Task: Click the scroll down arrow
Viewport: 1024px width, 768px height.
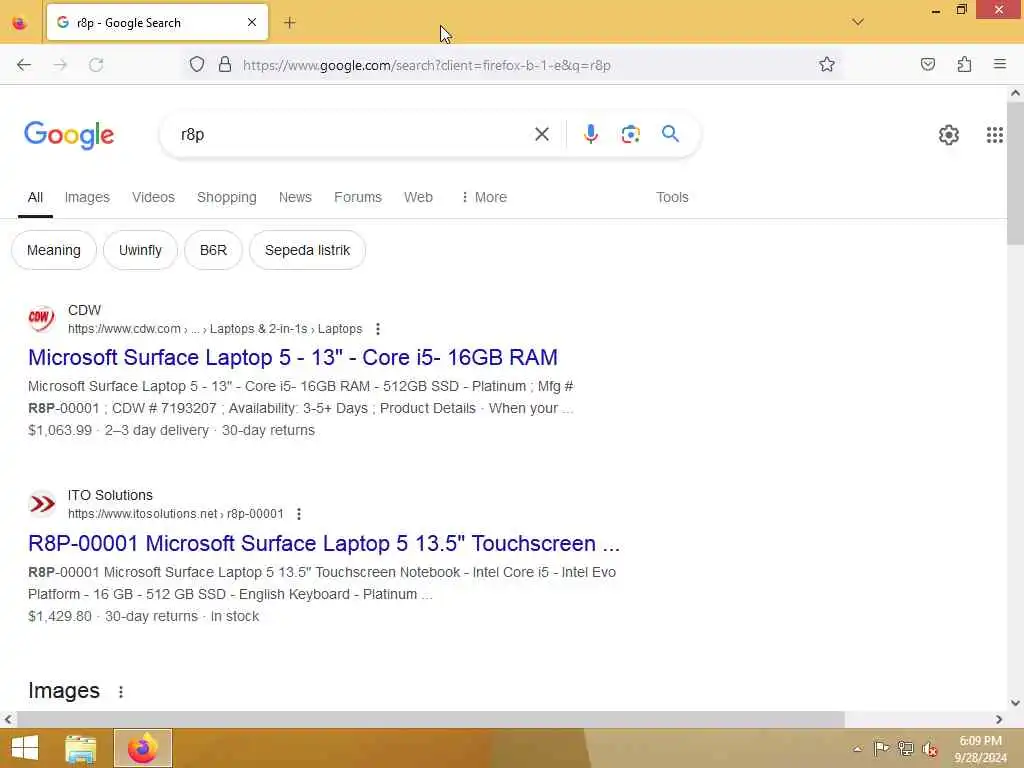Action: point(1015,703)
